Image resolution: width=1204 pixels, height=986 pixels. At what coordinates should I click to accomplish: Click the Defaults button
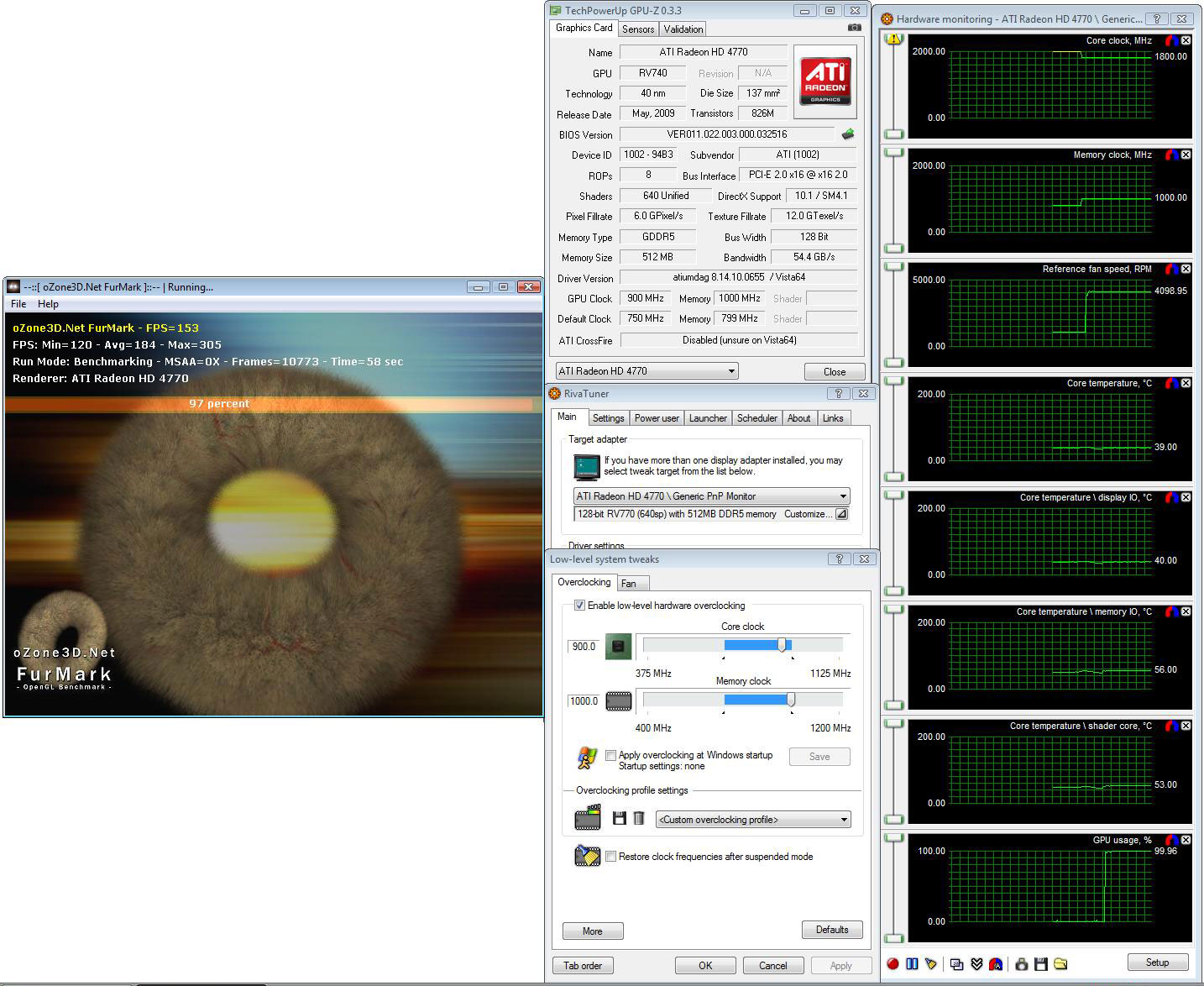point(832,930)
